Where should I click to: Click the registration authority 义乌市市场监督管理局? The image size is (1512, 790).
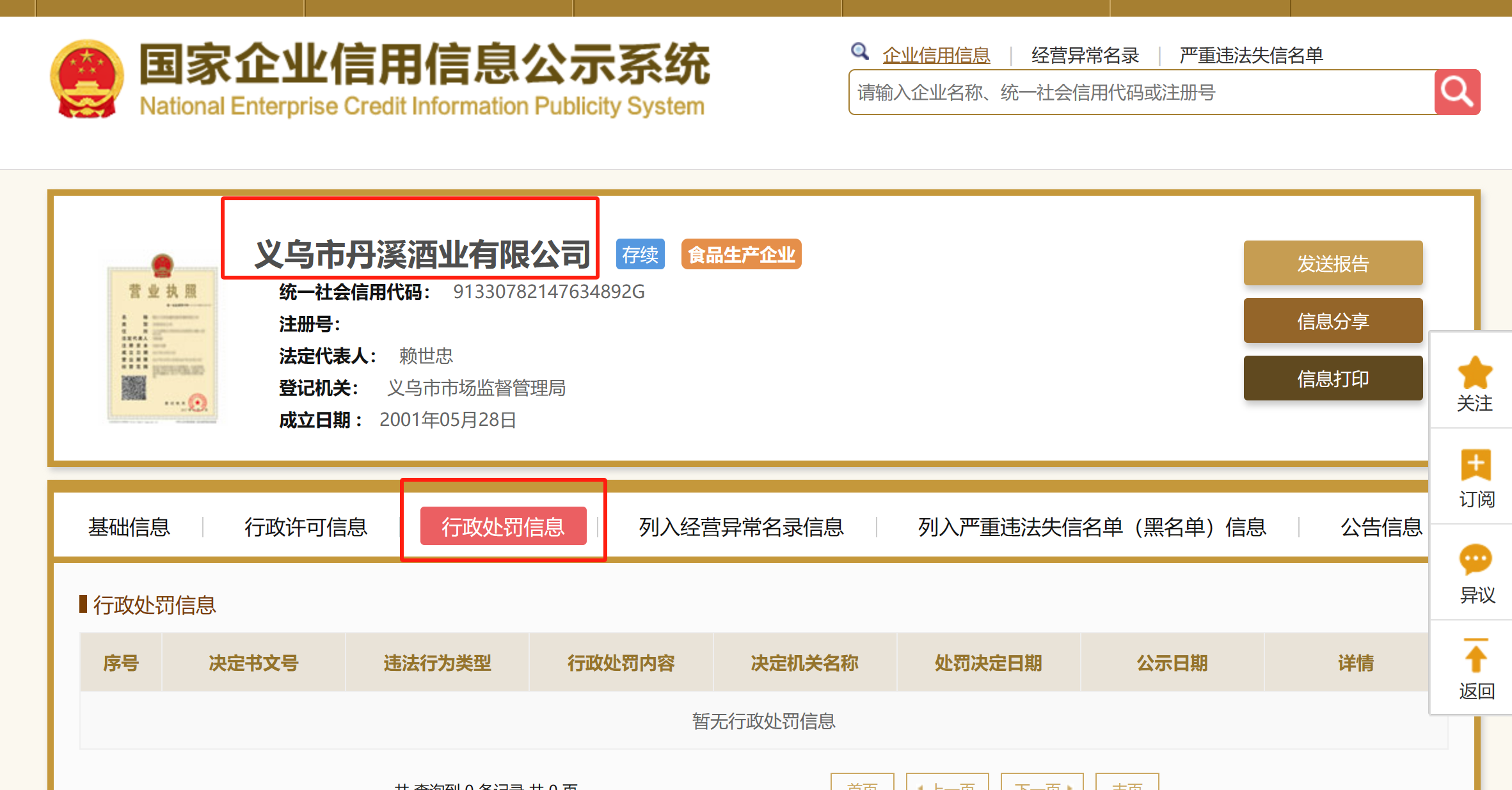(x=476, y=388)
